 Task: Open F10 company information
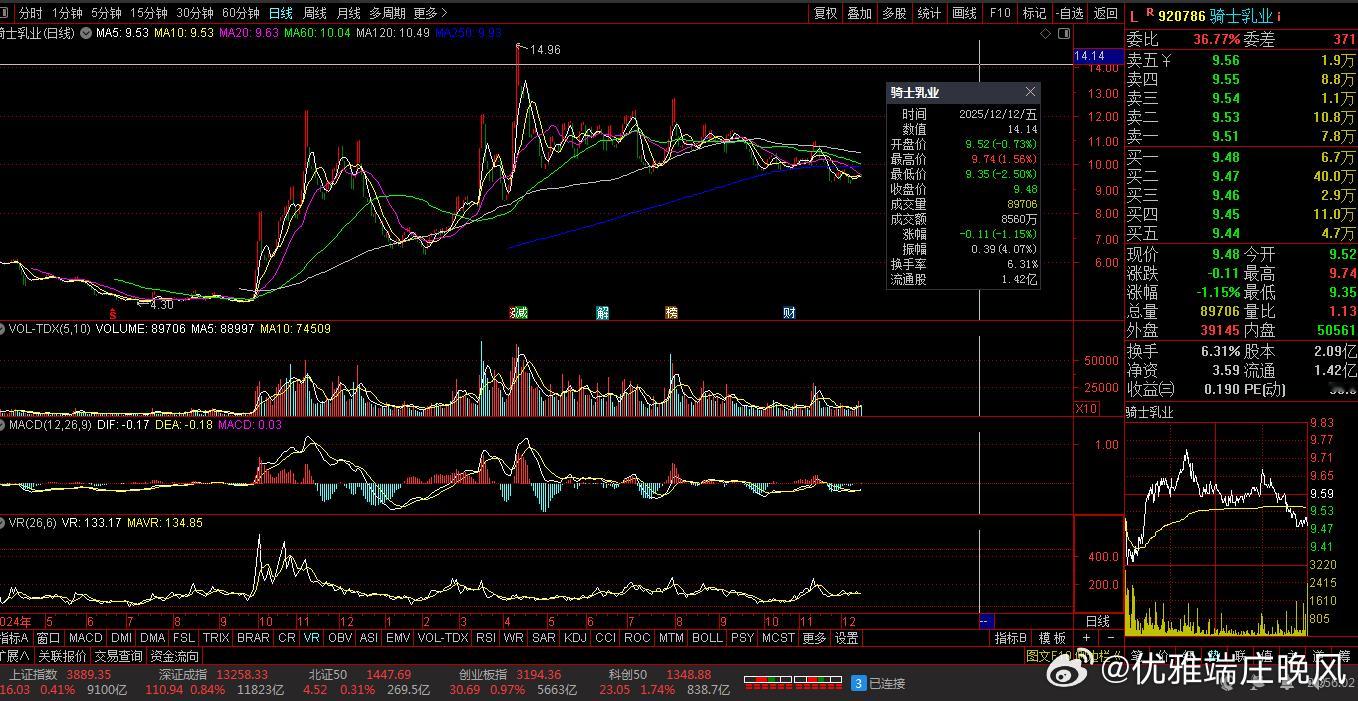click(999, 13)
